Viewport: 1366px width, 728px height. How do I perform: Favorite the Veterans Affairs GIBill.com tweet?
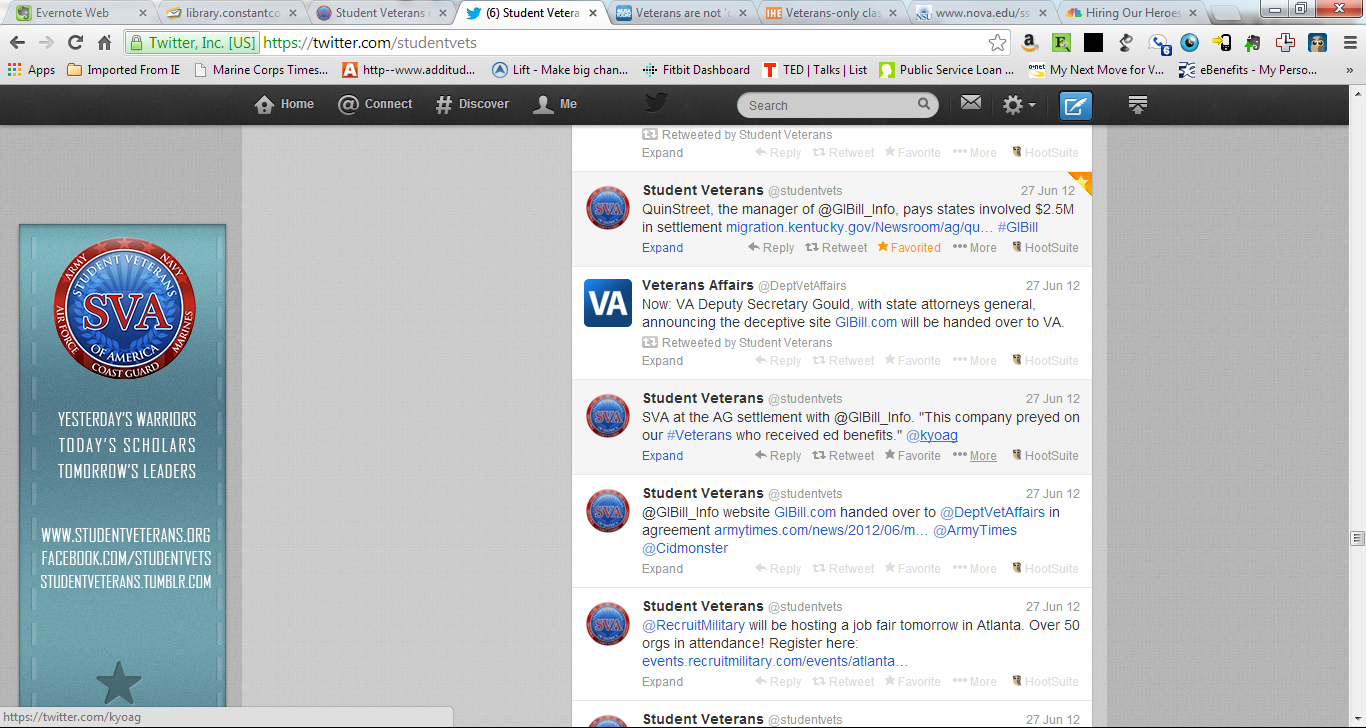(912, 361)
